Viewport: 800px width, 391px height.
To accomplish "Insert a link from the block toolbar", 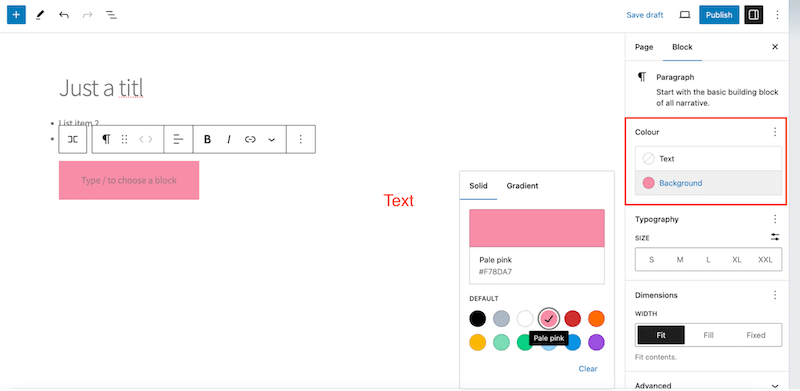I will tap(250, 139).
